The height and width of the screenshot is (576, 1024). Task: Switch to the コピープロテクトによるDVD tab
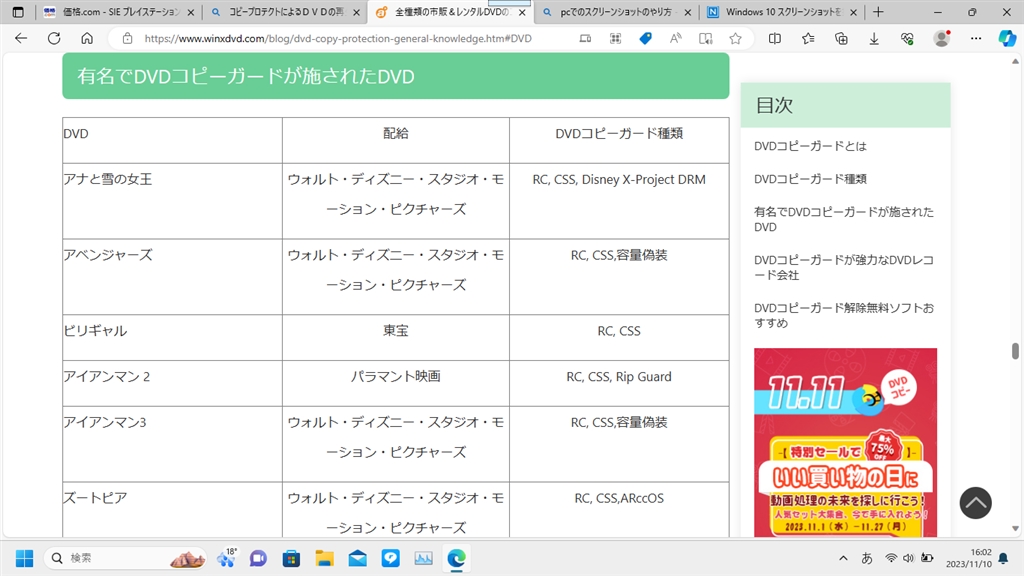coord(285,12)
